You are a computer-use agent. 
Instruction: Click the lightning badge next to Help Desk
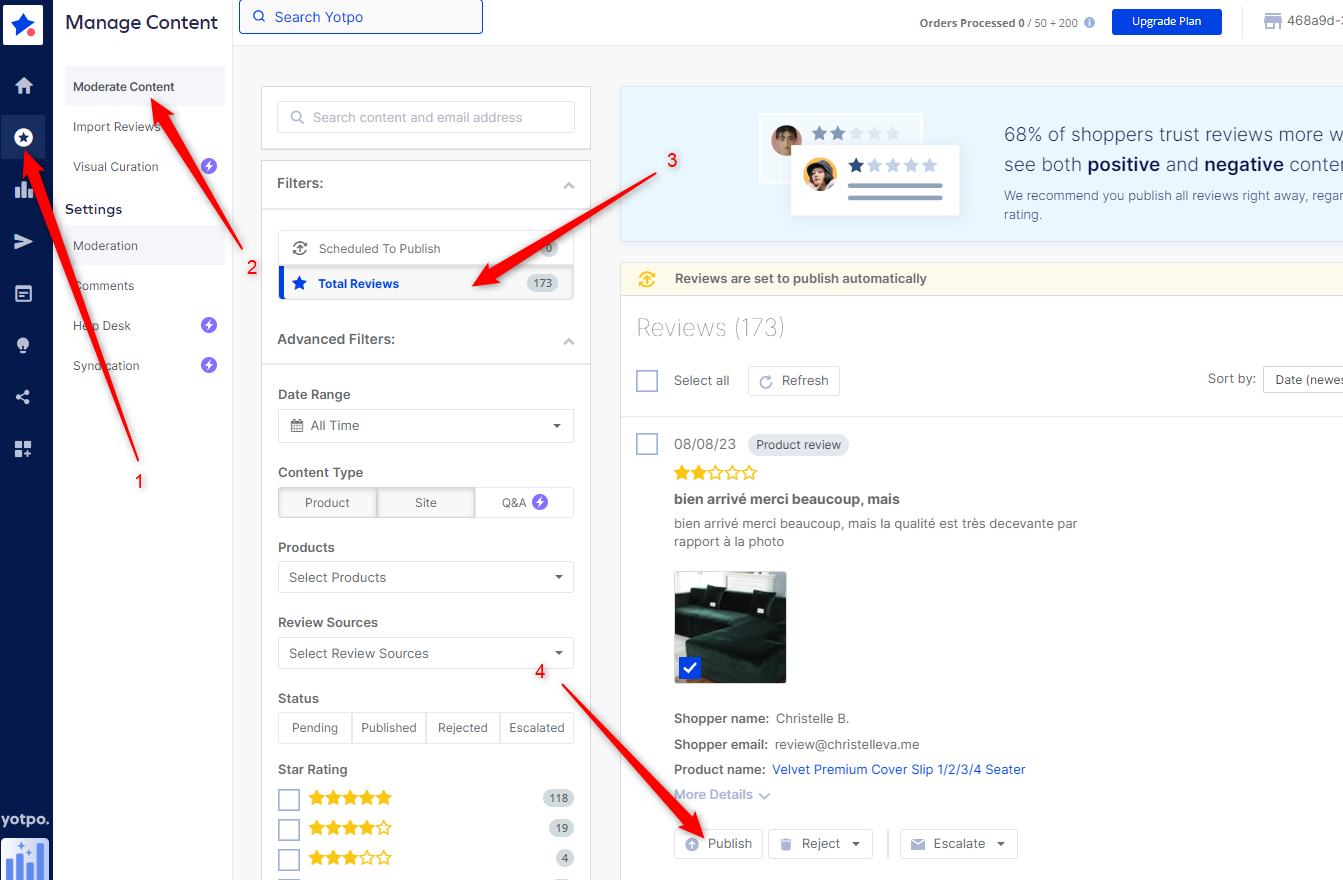209,325
